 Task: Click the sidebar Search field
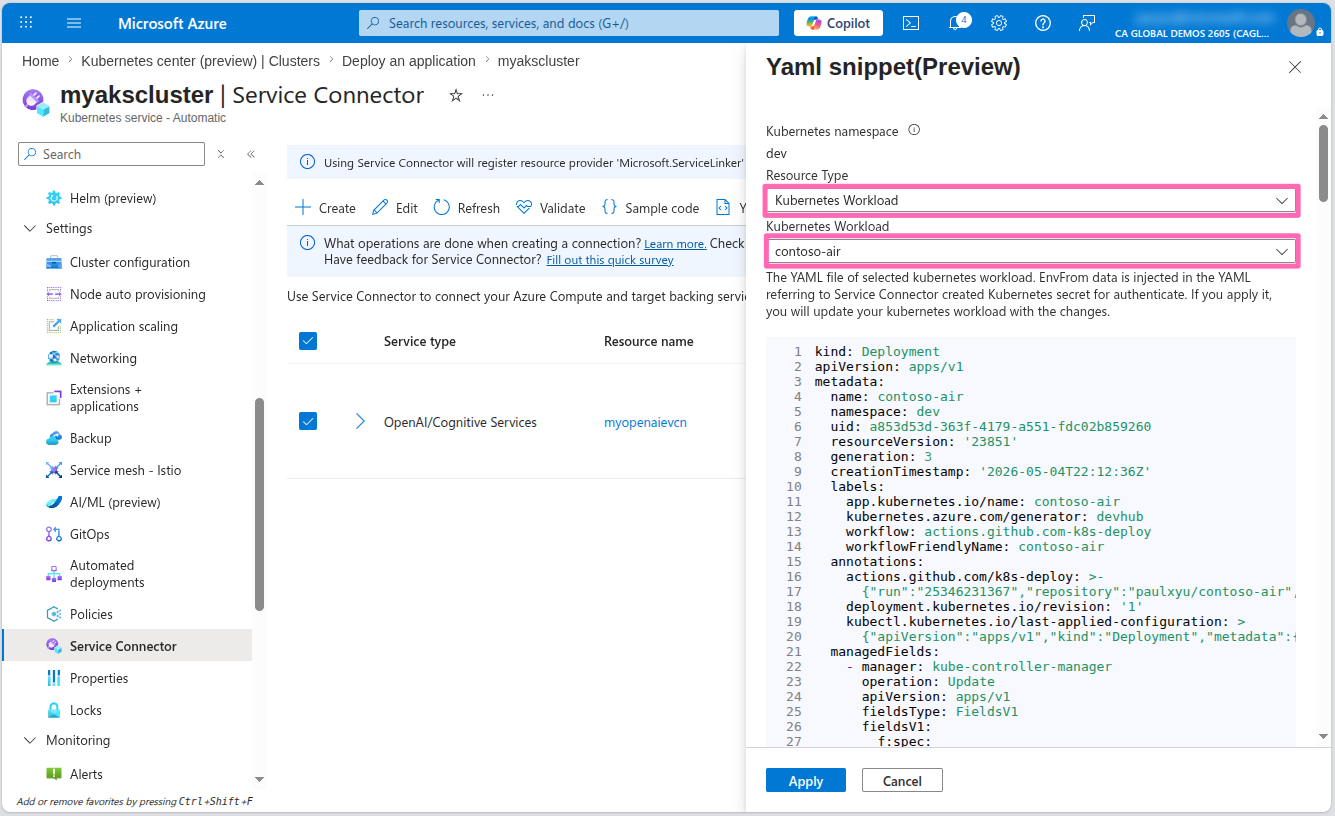[x=111, y=154]
